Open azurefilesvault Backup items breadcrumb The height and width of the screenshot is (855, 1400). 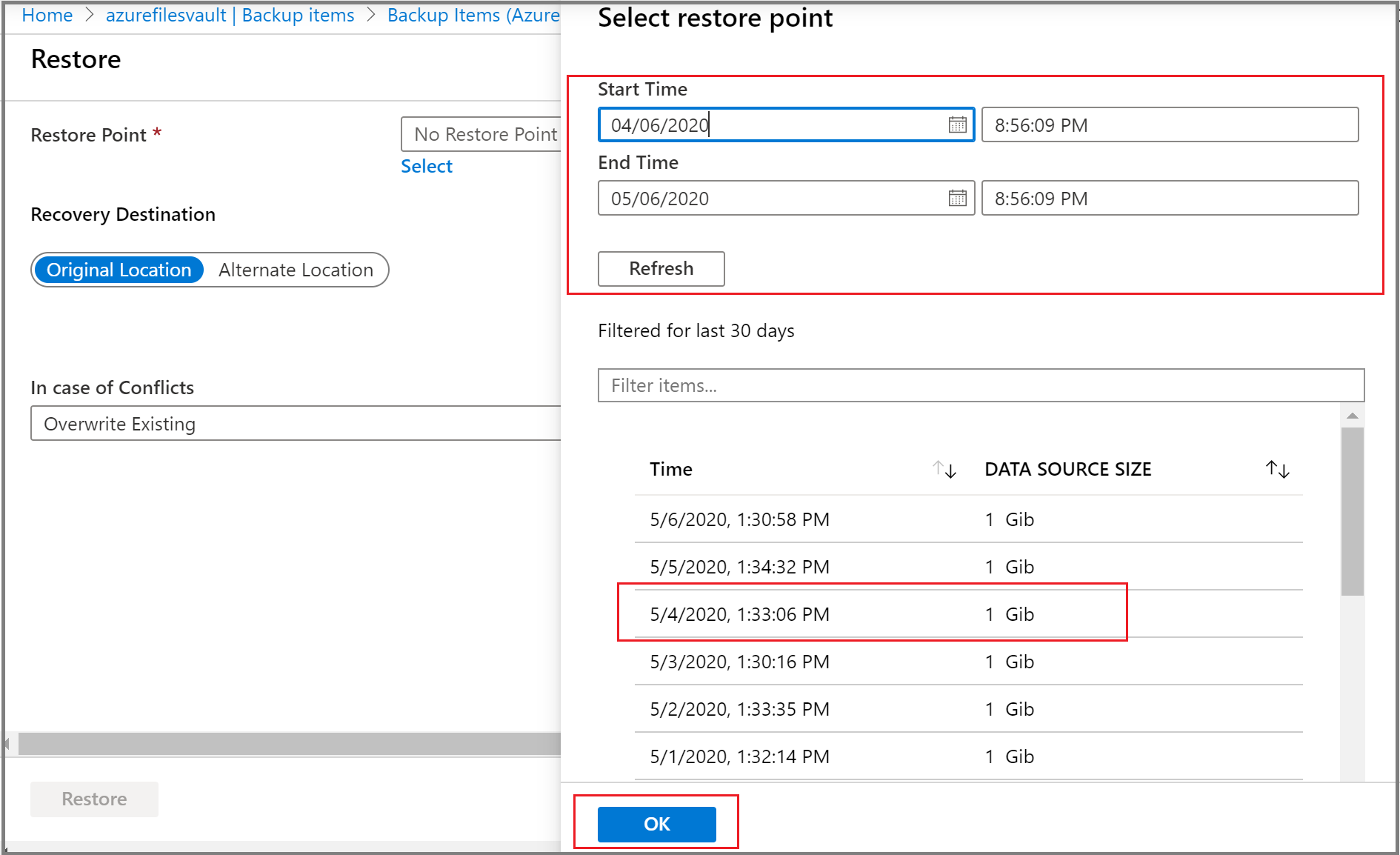tap(230, 15)
